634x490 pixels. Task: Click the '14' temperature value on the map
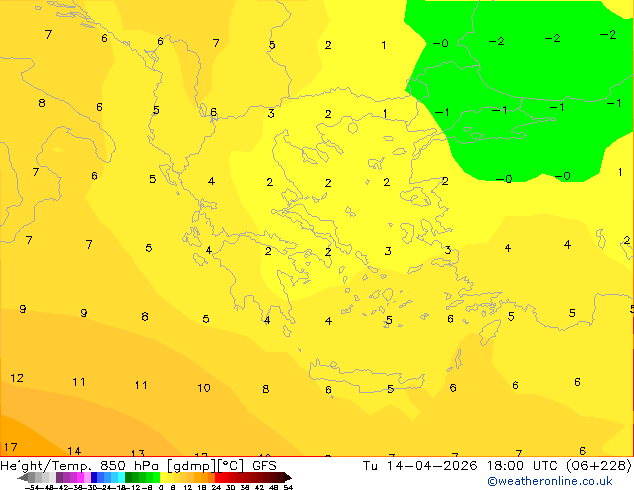pos(74,451)
